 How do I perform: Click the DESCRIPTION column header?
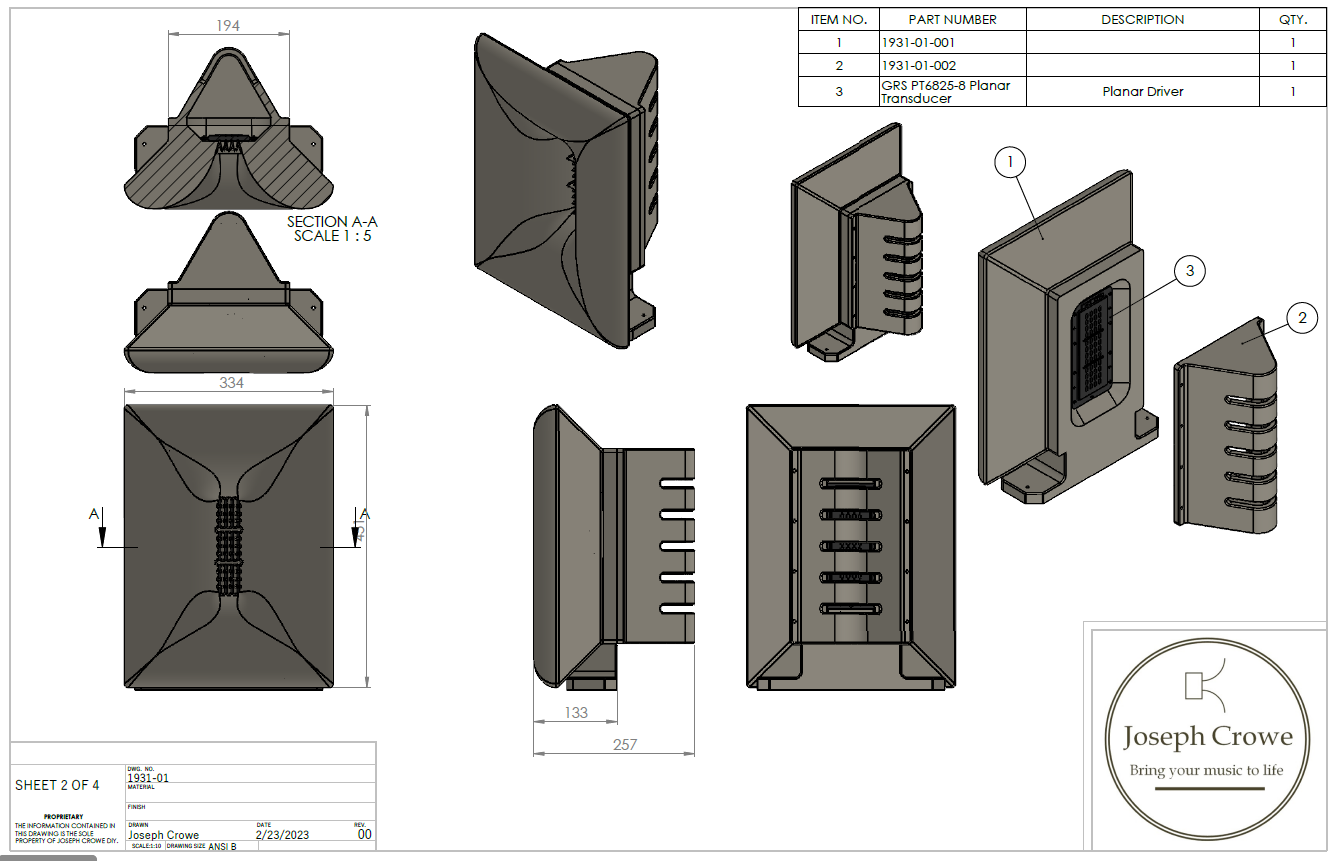click(x=1142, y=19)
